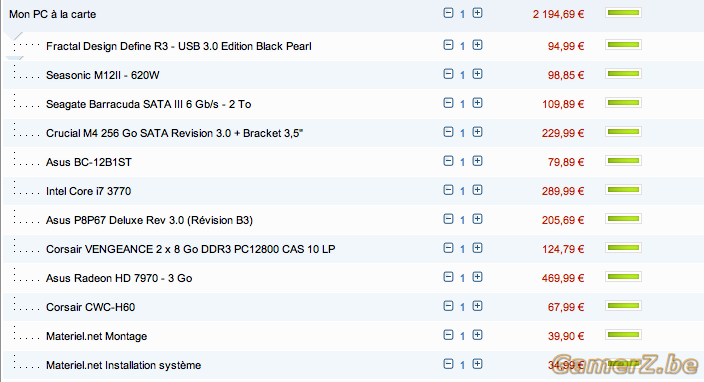The image size is (704, 382).
Task: Click availability bar for Materiel.net Montage
Action: point(623,334)
